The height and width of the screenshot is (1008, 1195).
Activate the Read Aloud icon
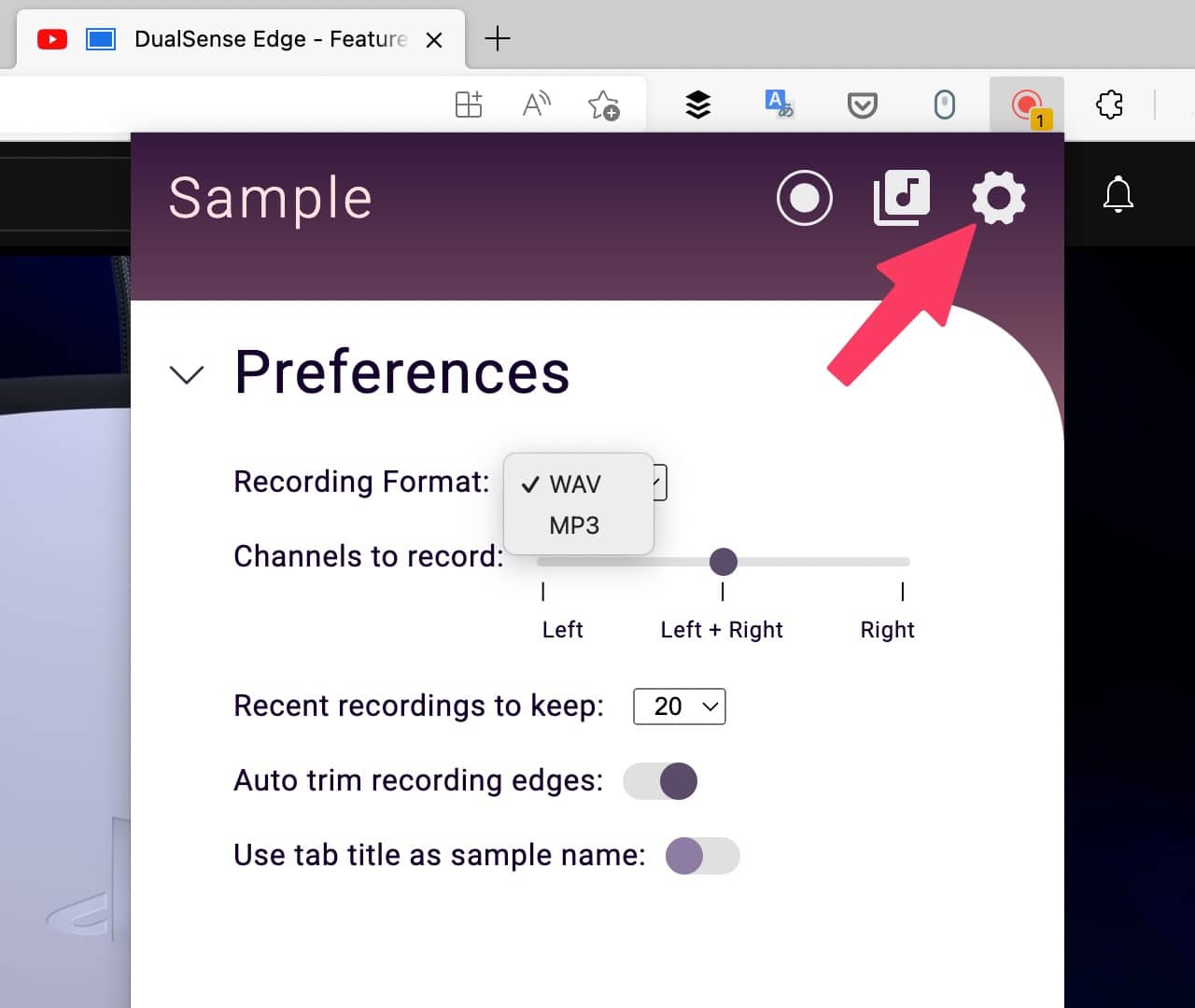(536, 104)
